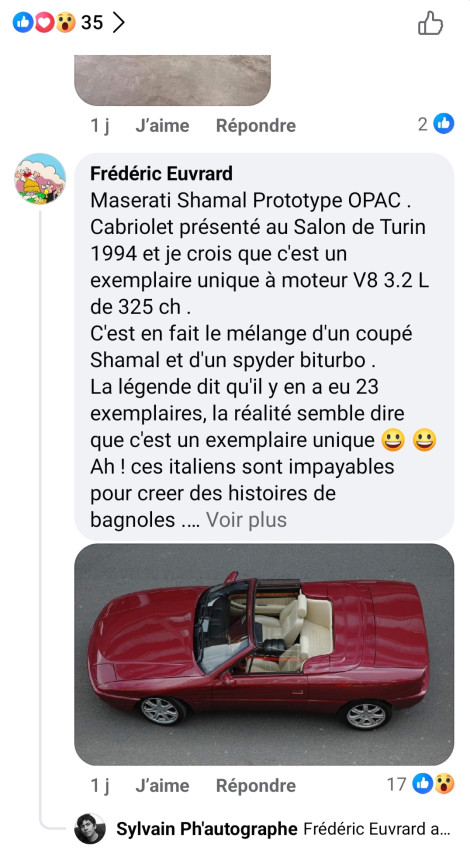Like the Maserati Shamal comment via J'aime
470x860 pixels.
162,785
